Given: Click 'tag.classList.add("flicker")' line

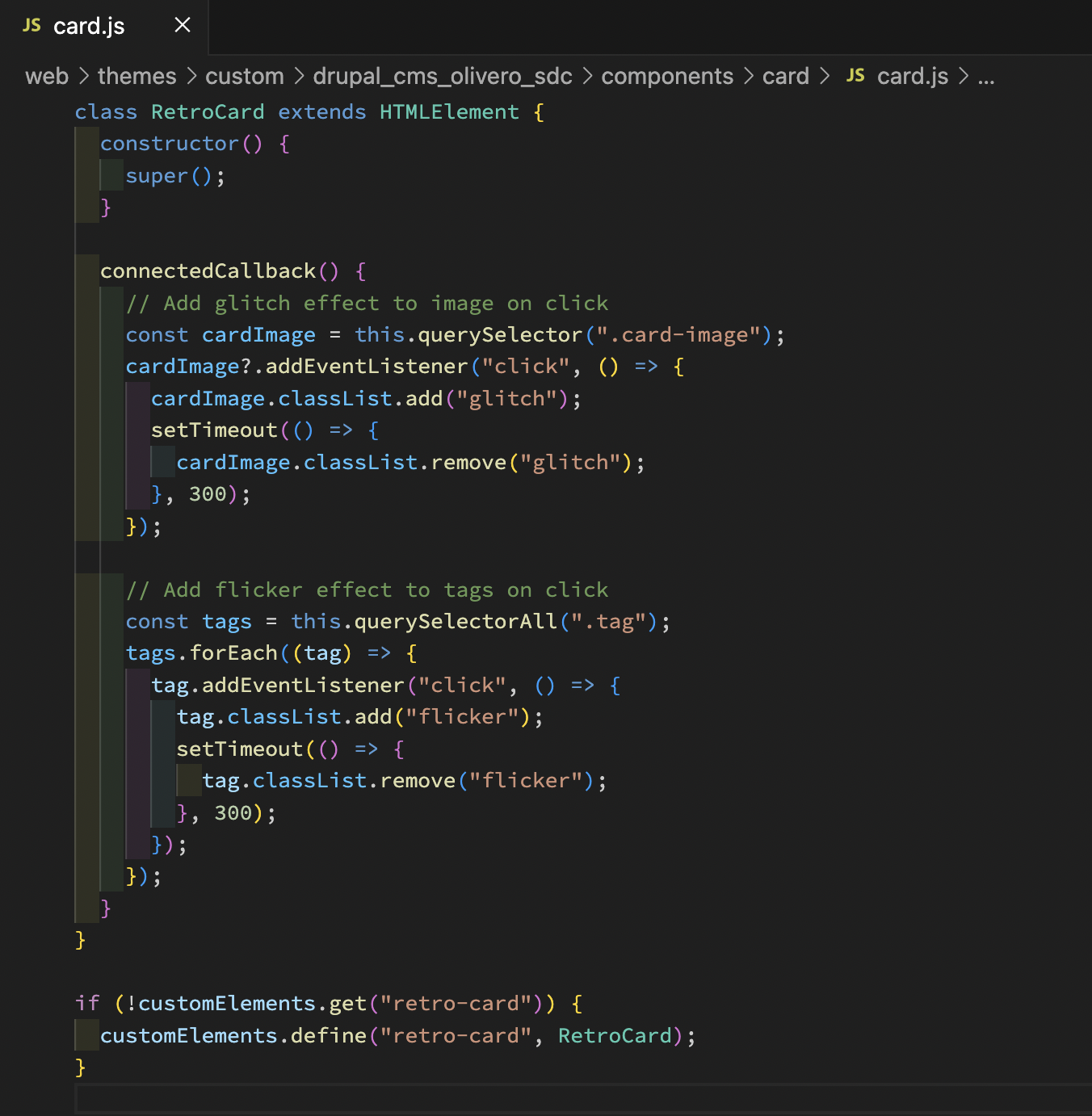Looking at the screenshot, I should click(x=359, y=717).
